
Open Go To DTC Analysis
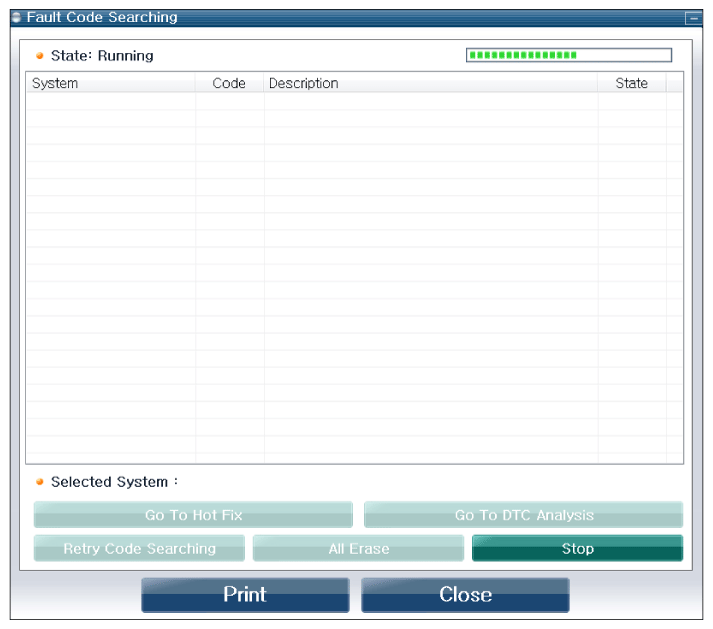tap(523, 515)
